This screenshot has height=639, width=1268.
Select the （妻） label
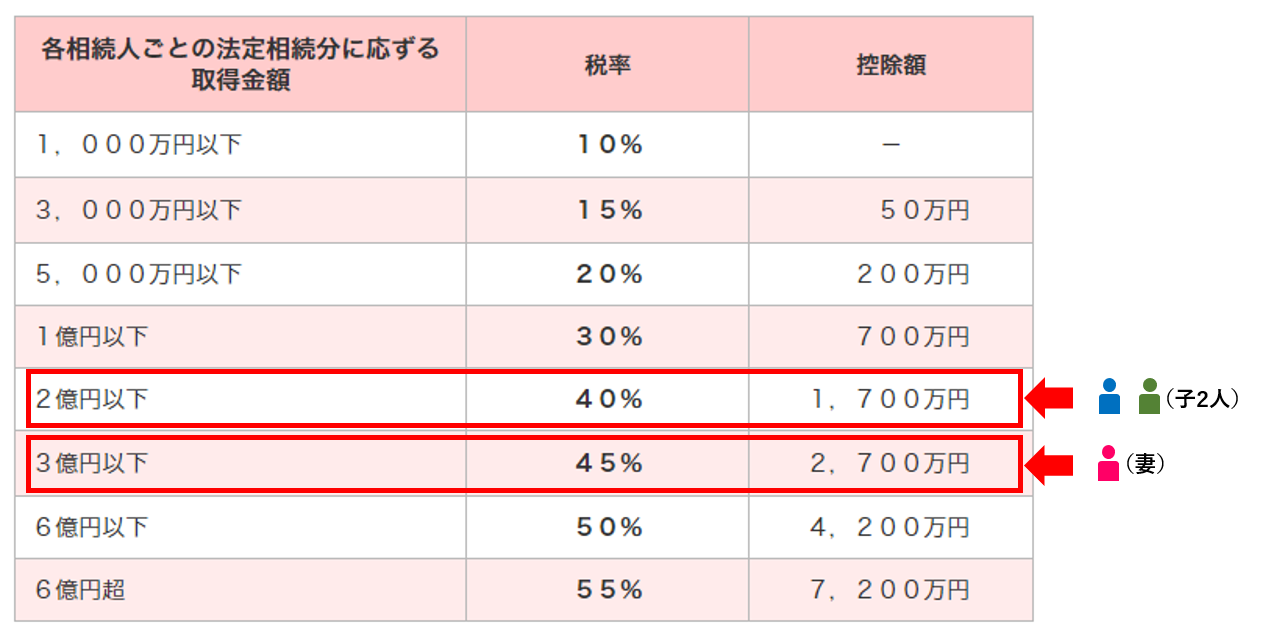[1145, 464]
